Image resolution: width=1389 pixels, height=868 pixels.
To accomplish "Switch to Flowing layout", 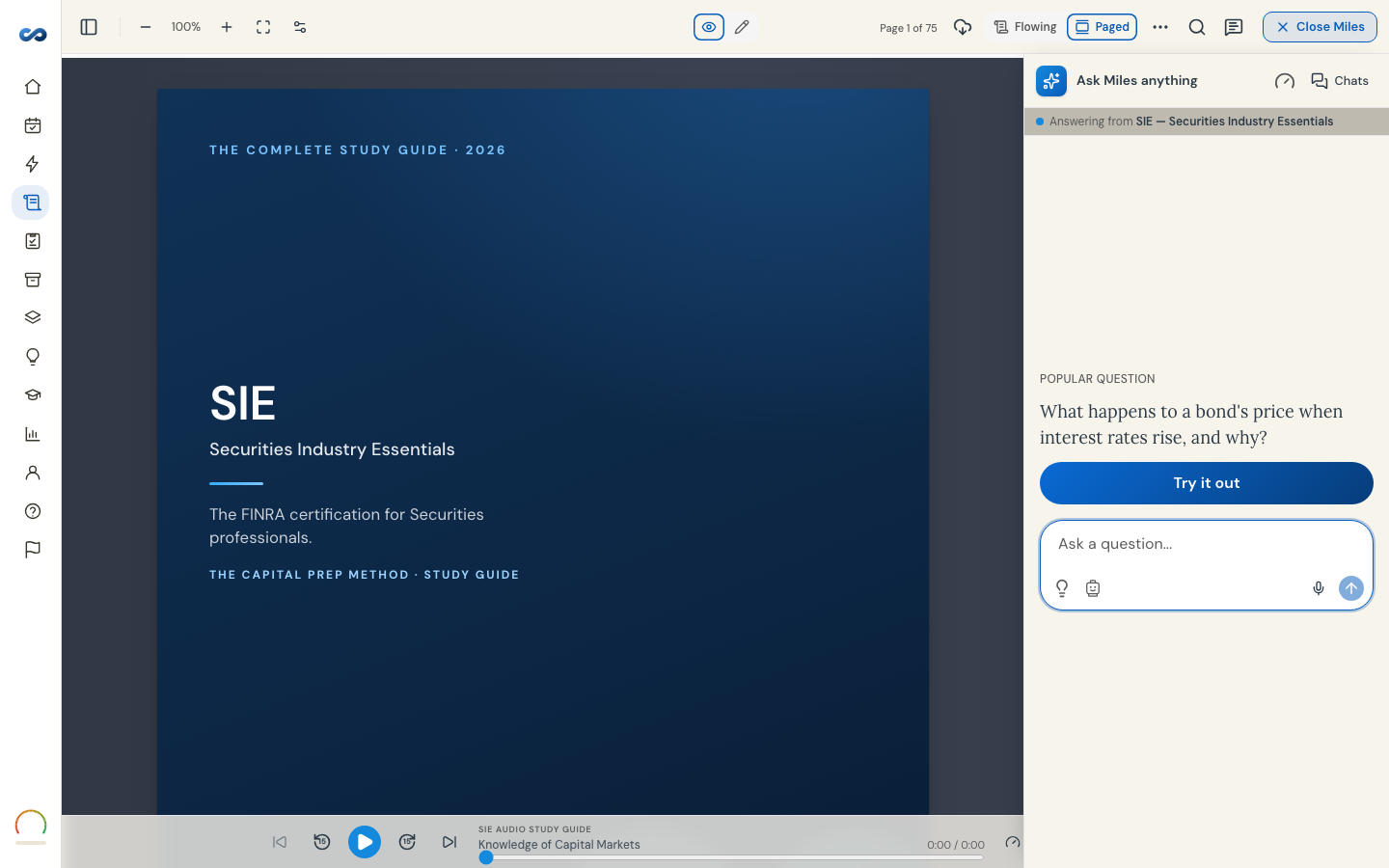I will click(1025, 27).
